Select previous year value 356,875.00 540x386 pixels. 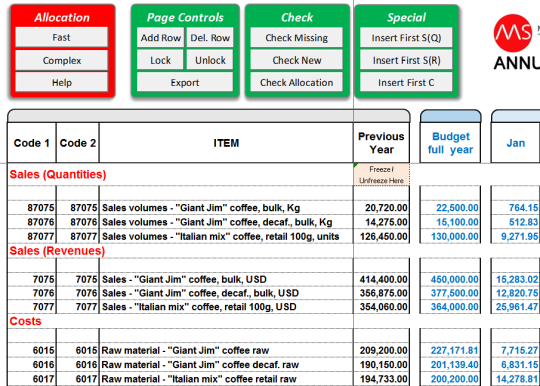(381, 293)
